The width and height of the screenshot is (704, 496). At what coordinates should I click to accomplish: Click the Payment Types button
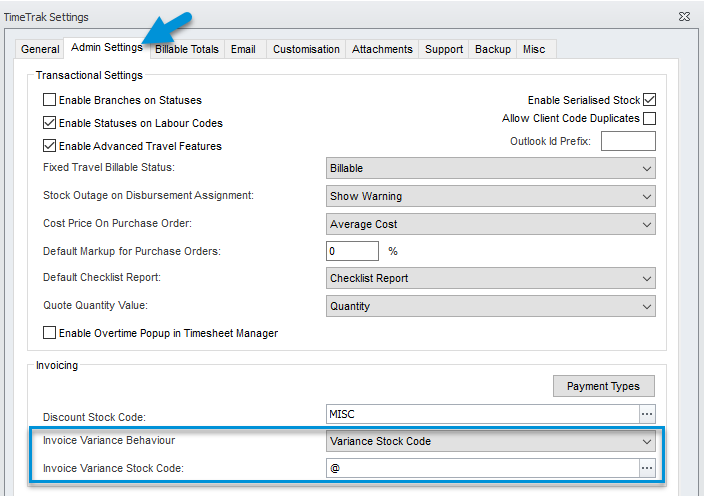pyautogui.click(x=603, y=386)
